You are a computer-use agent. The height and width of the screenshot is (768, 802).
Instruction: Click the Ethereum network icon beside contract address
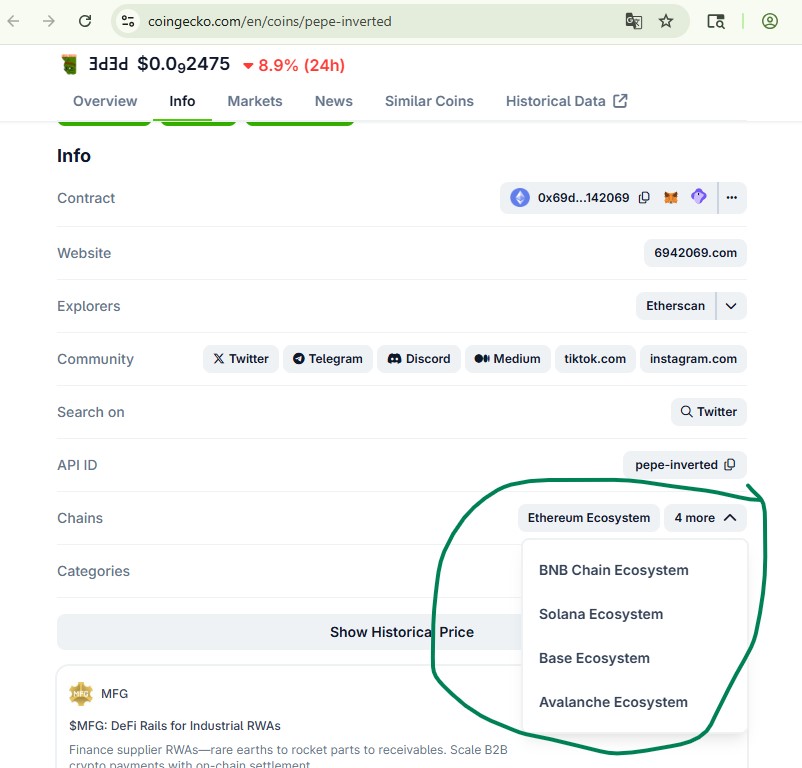519,197
